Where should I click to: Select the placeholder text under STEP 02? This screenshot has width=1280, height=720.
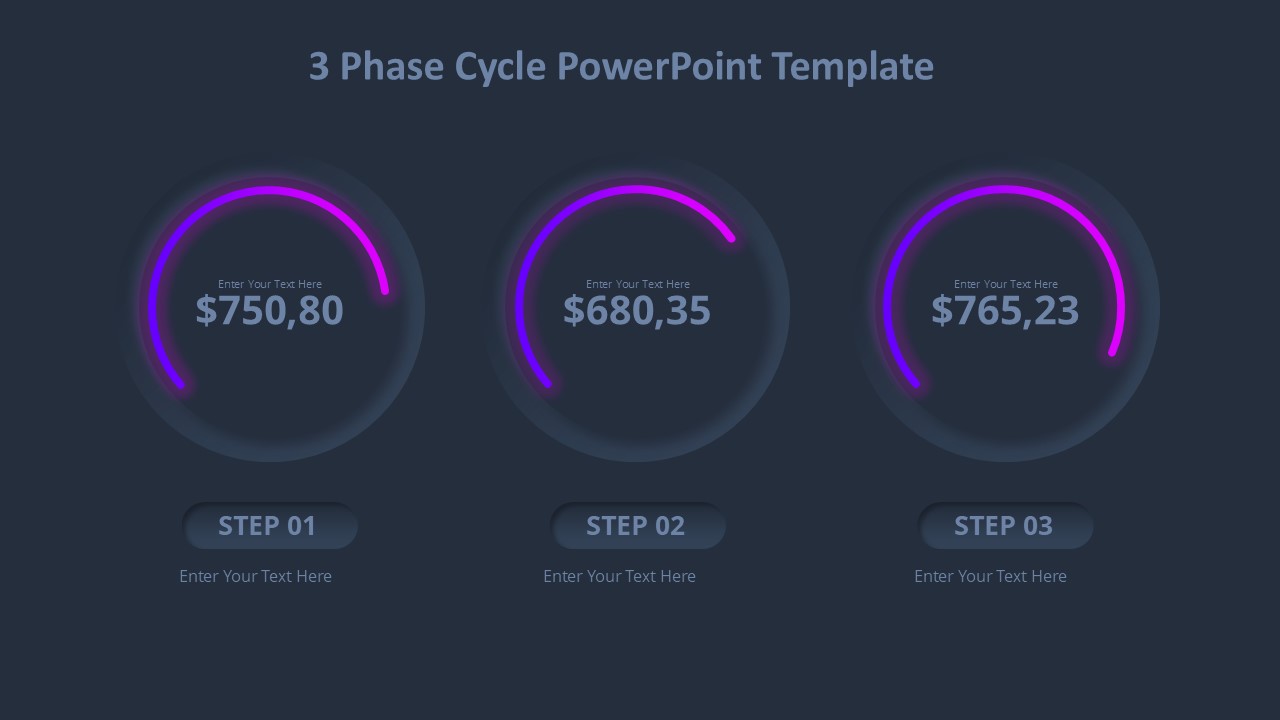click(619, 576)
